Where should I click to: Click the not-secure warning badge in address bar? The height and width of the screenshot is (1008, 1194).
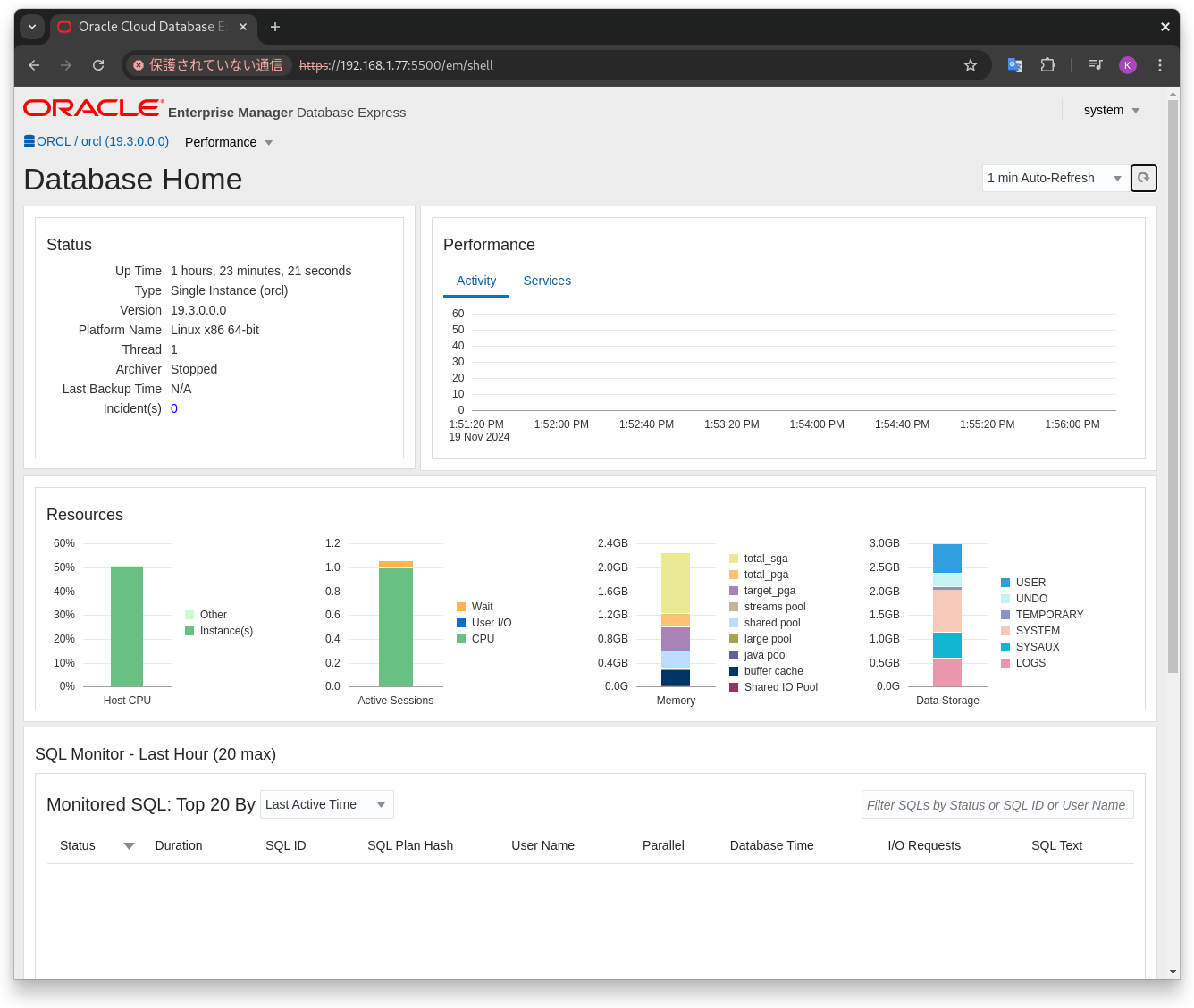(x=208, y=65)
